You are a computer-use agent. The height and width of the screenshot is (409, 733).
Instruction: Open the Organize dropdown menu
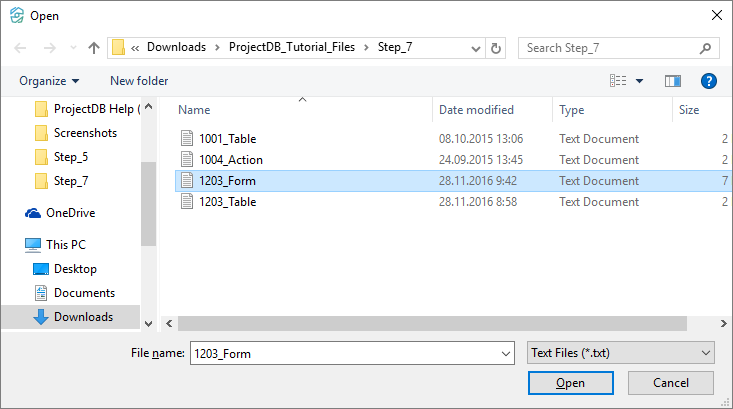click(x=49, y=81)
